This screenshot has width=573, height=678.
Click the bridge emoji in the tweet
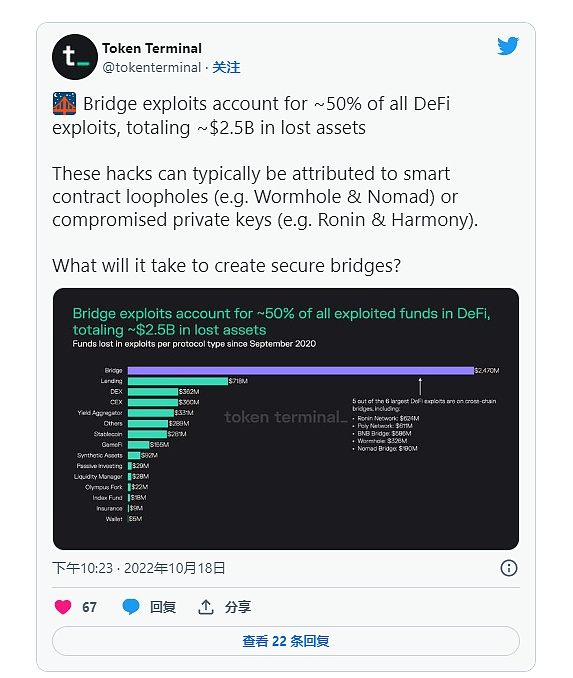tap(64, 104)
